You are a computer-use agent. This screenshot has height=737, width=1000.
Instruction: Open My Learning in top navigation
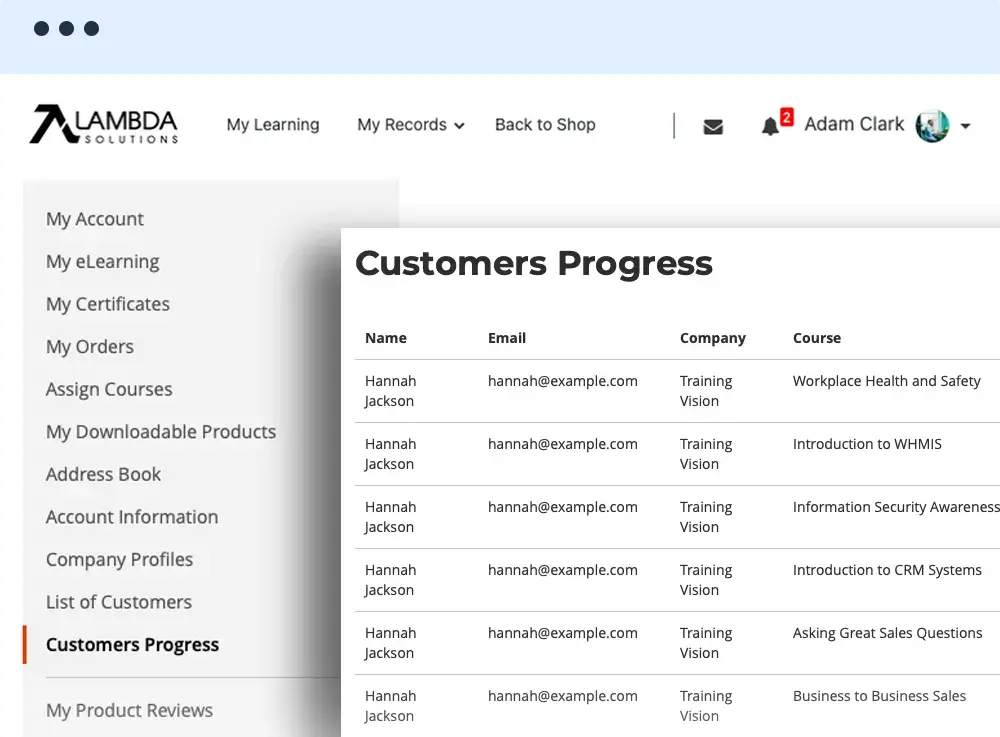click(273, 125)
